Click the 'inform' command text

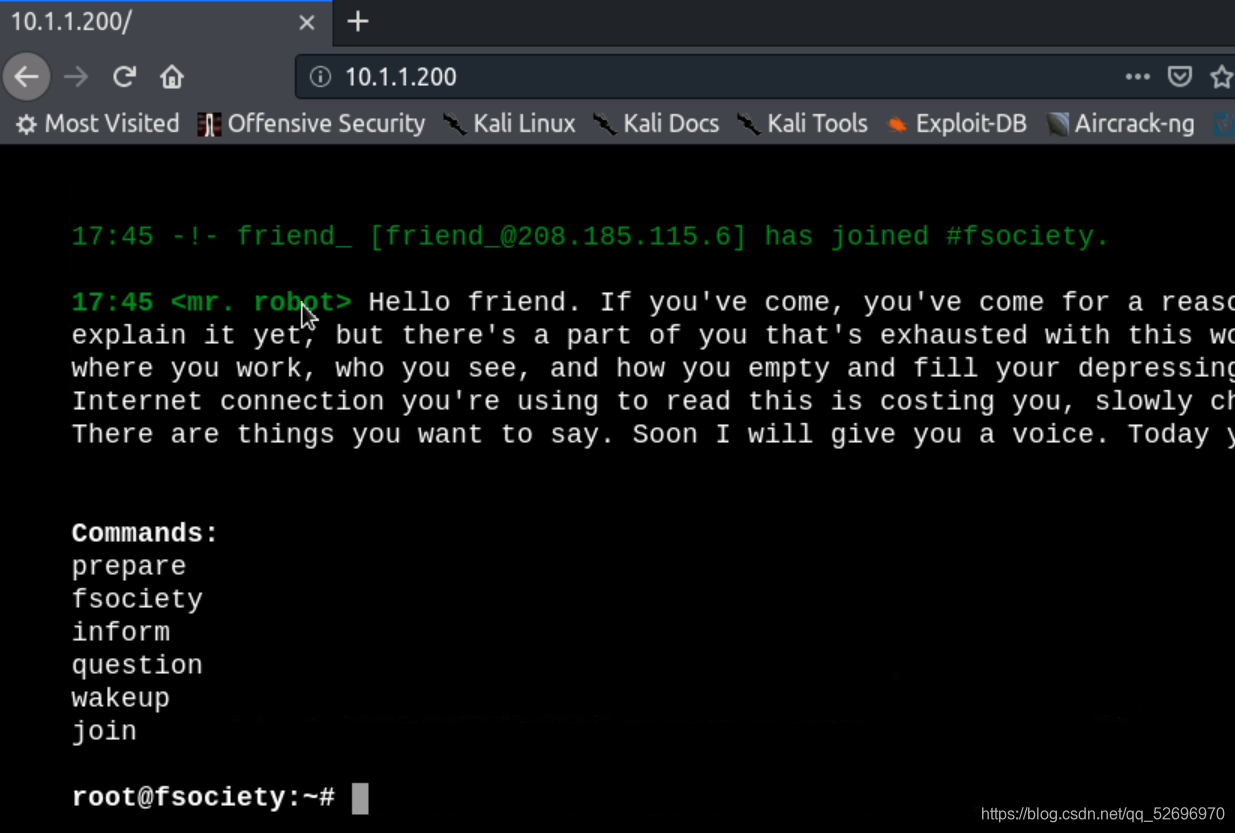click(120, 632)
